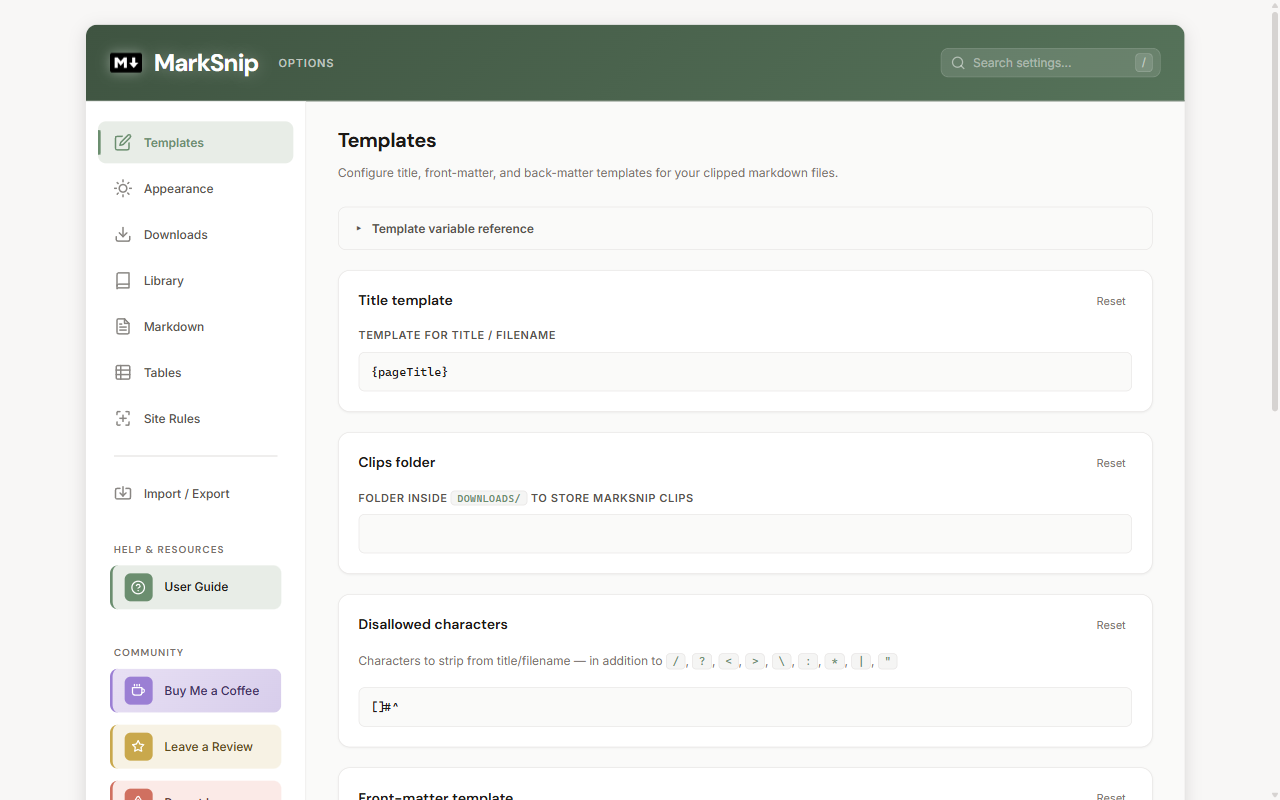1280x800 pixels.
Task: Reset Disallowed characters
Action: (1111, 625)
